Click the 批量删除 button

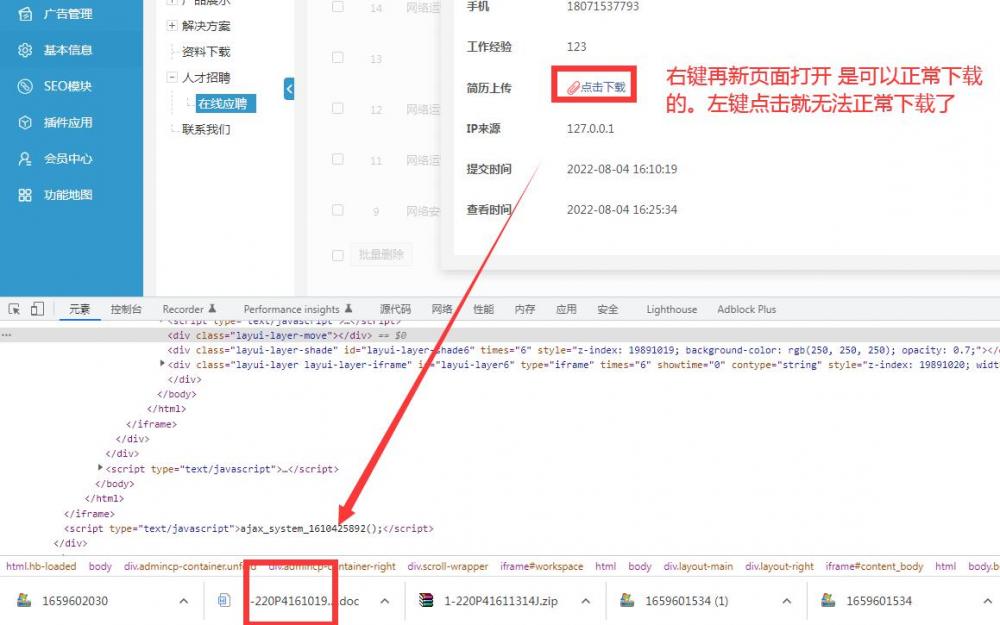[x=381, y=254]
